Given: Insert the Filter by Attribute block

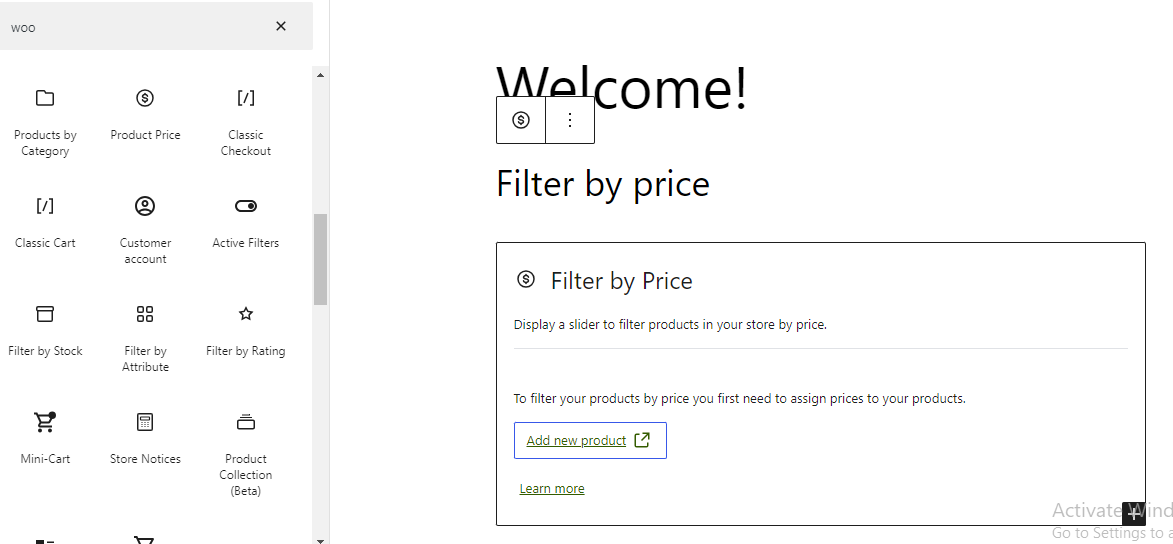Looking at the screenshot, I should point(145,338).
